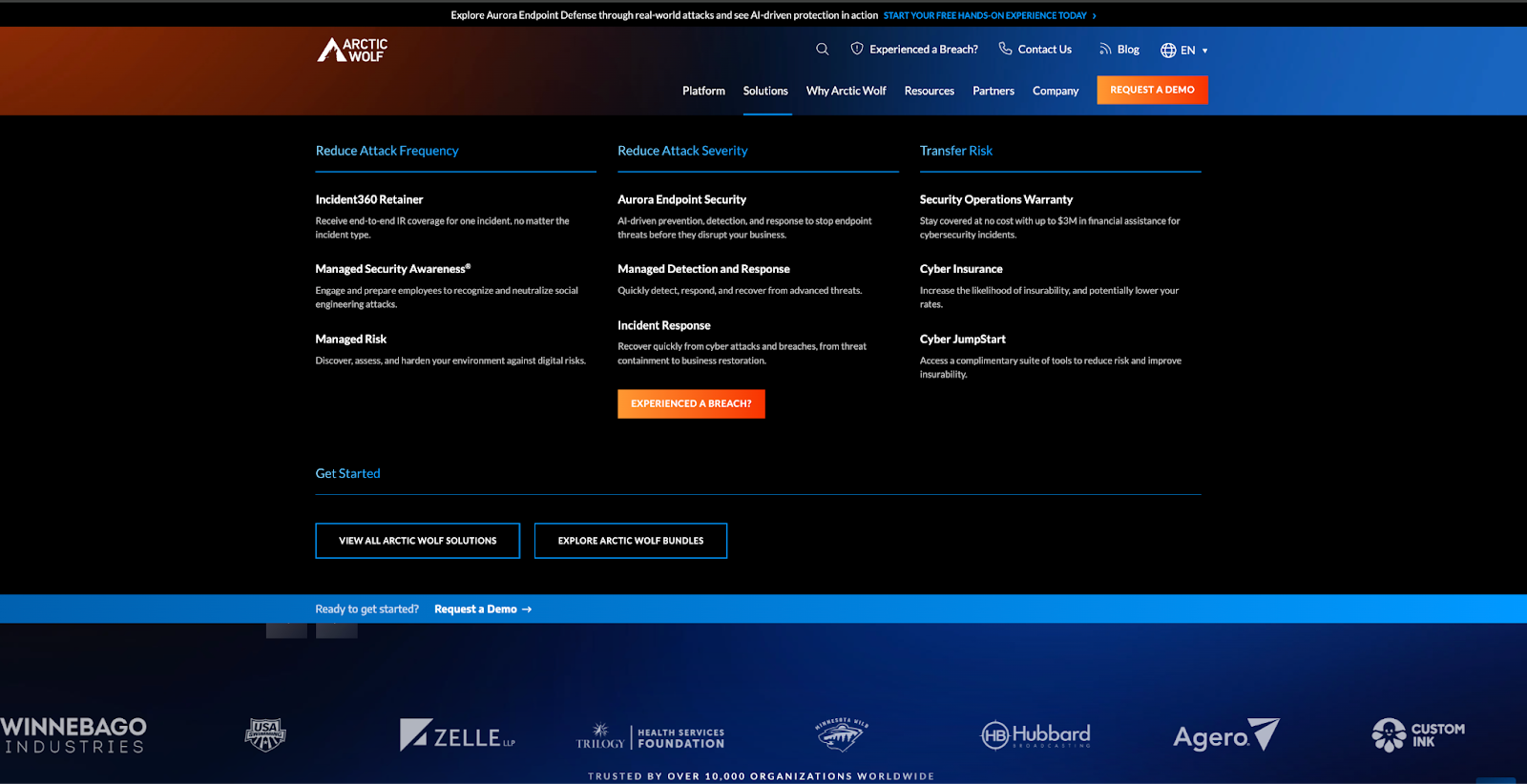Image resolution: width=1527 pixels, height=784 pixels.
Task: Click the Custom Ink logo
Action: (1418, 735)
